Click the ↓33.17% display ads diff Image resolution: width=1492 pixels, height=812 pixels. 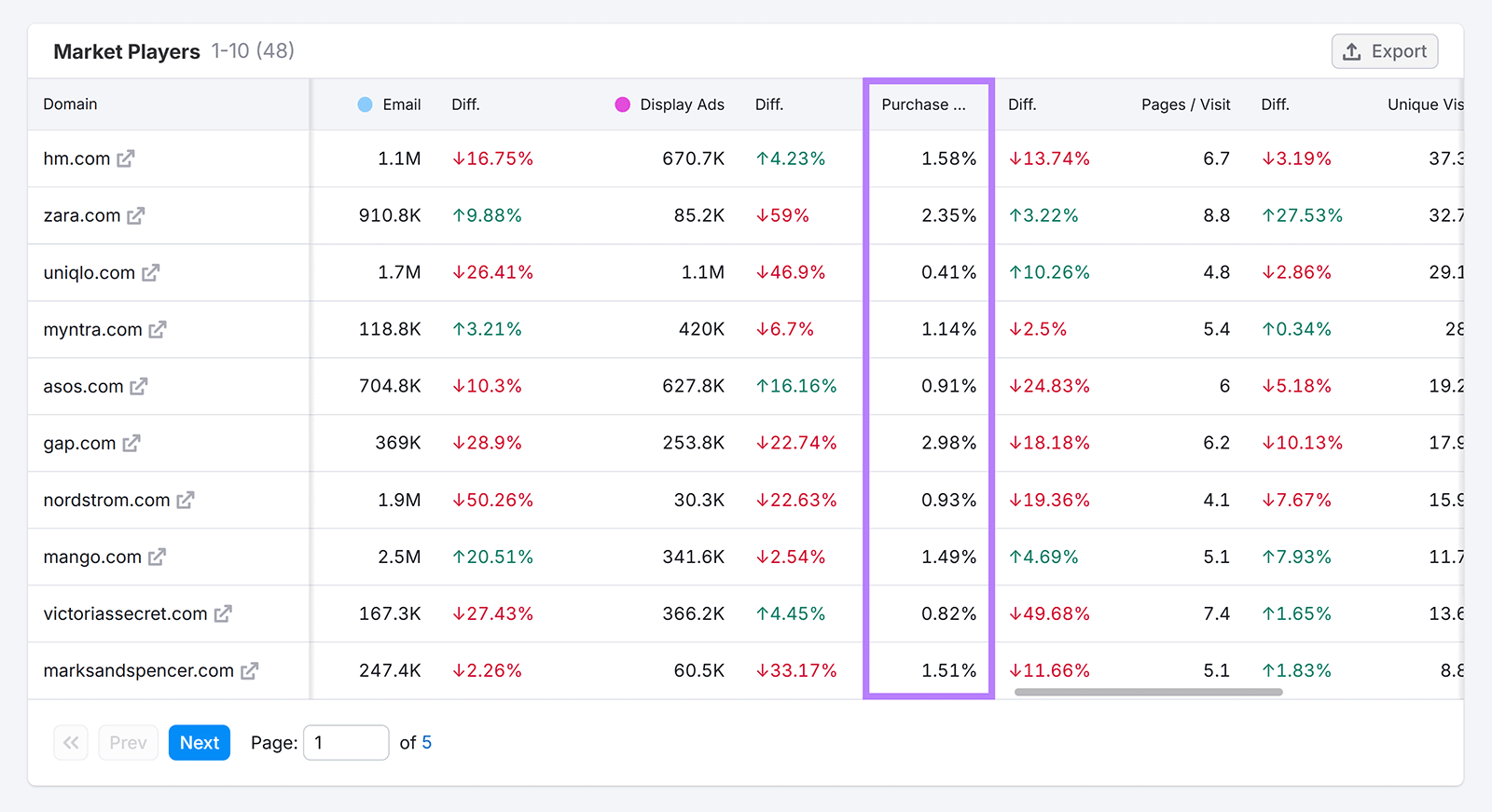point(796,670)
